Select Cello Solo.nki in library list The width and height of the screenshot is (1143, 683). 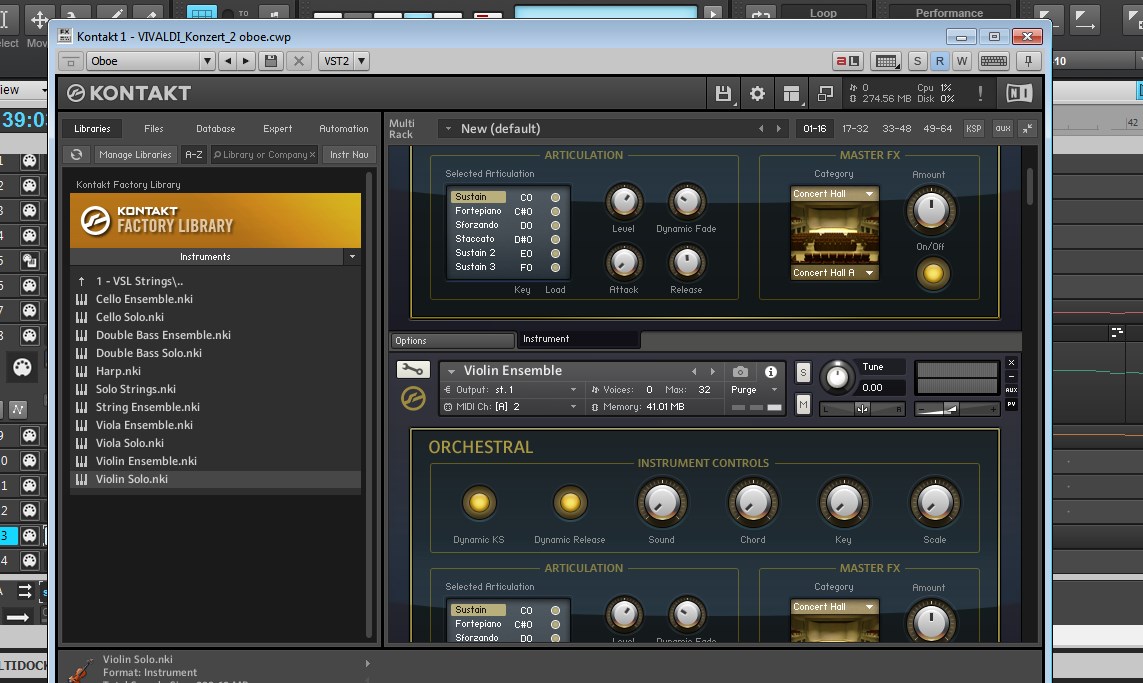[x=130, y=317]
